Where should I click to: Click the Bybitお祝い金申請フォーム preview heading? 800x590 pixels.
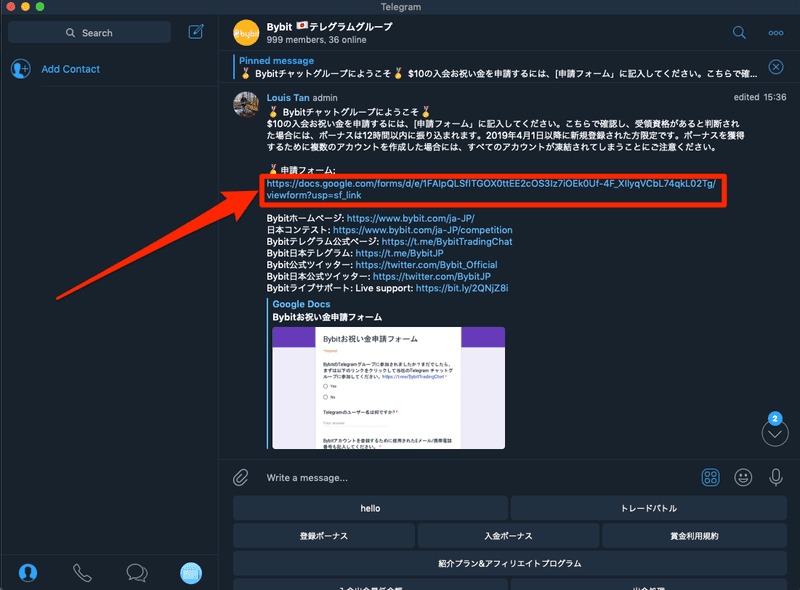pos(327,317)
